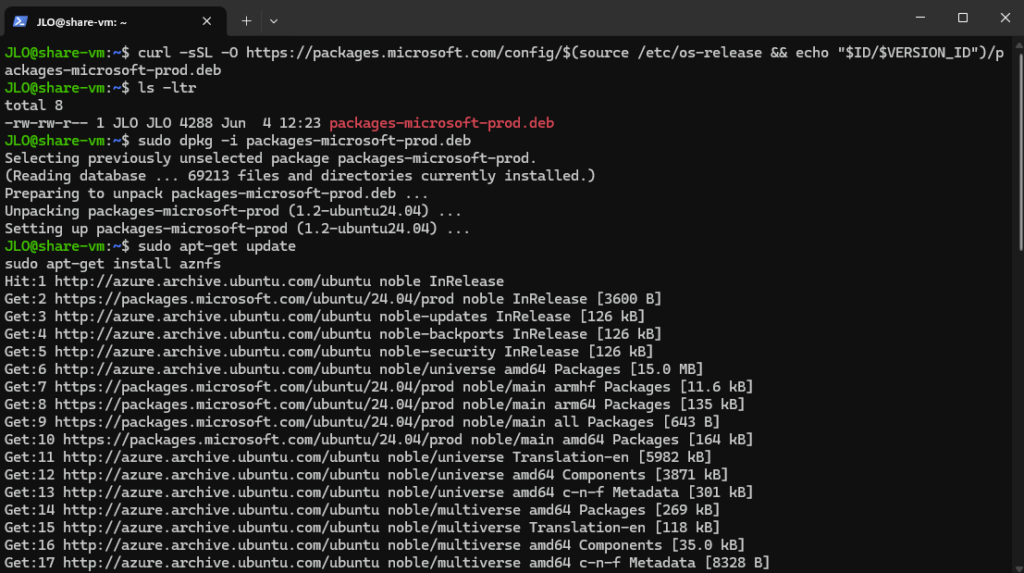The image size is (1024, 573).
Task: Minimize the terminal window
Action: [920, 18]
